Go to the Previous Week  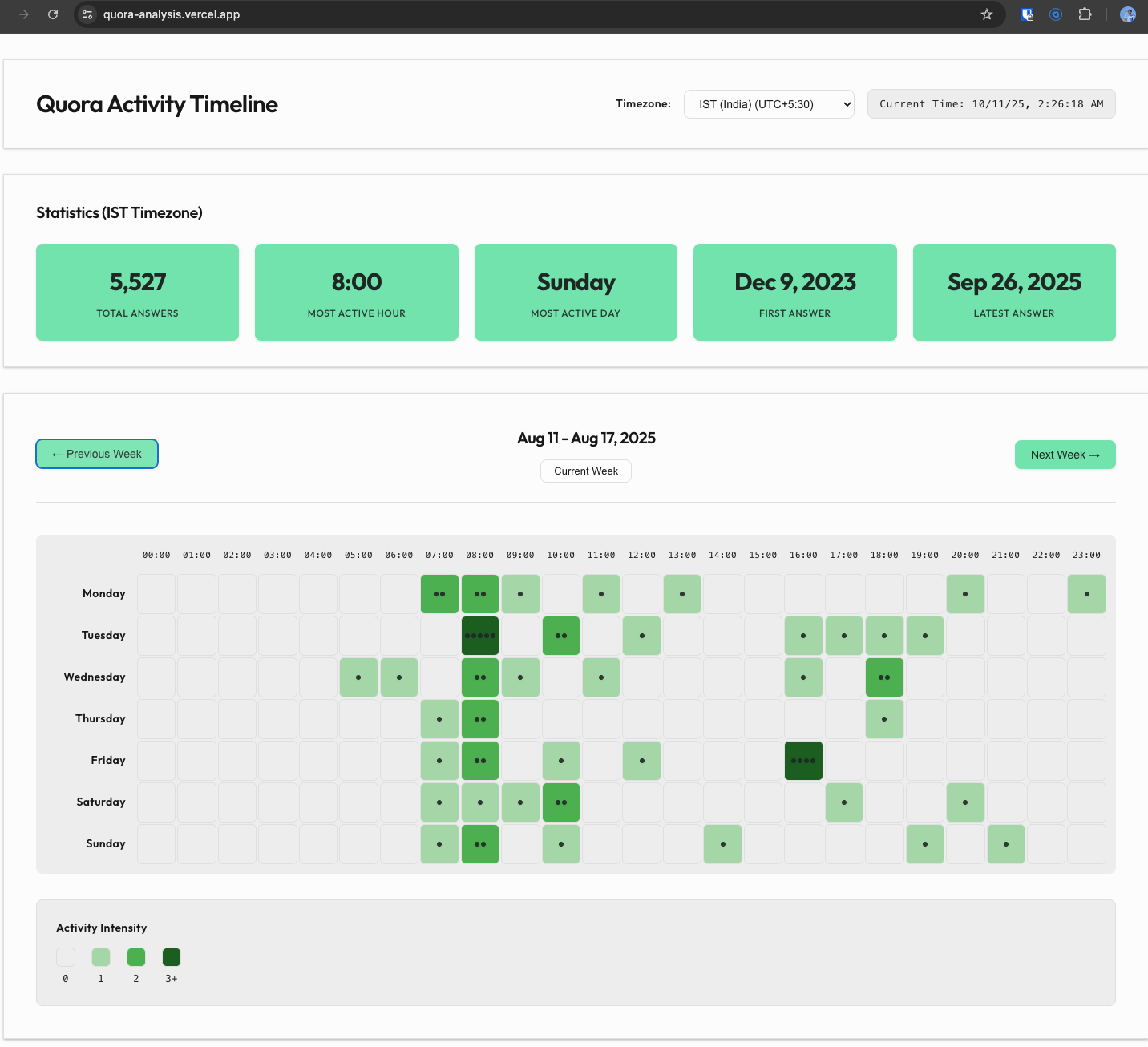click(97, 454)
